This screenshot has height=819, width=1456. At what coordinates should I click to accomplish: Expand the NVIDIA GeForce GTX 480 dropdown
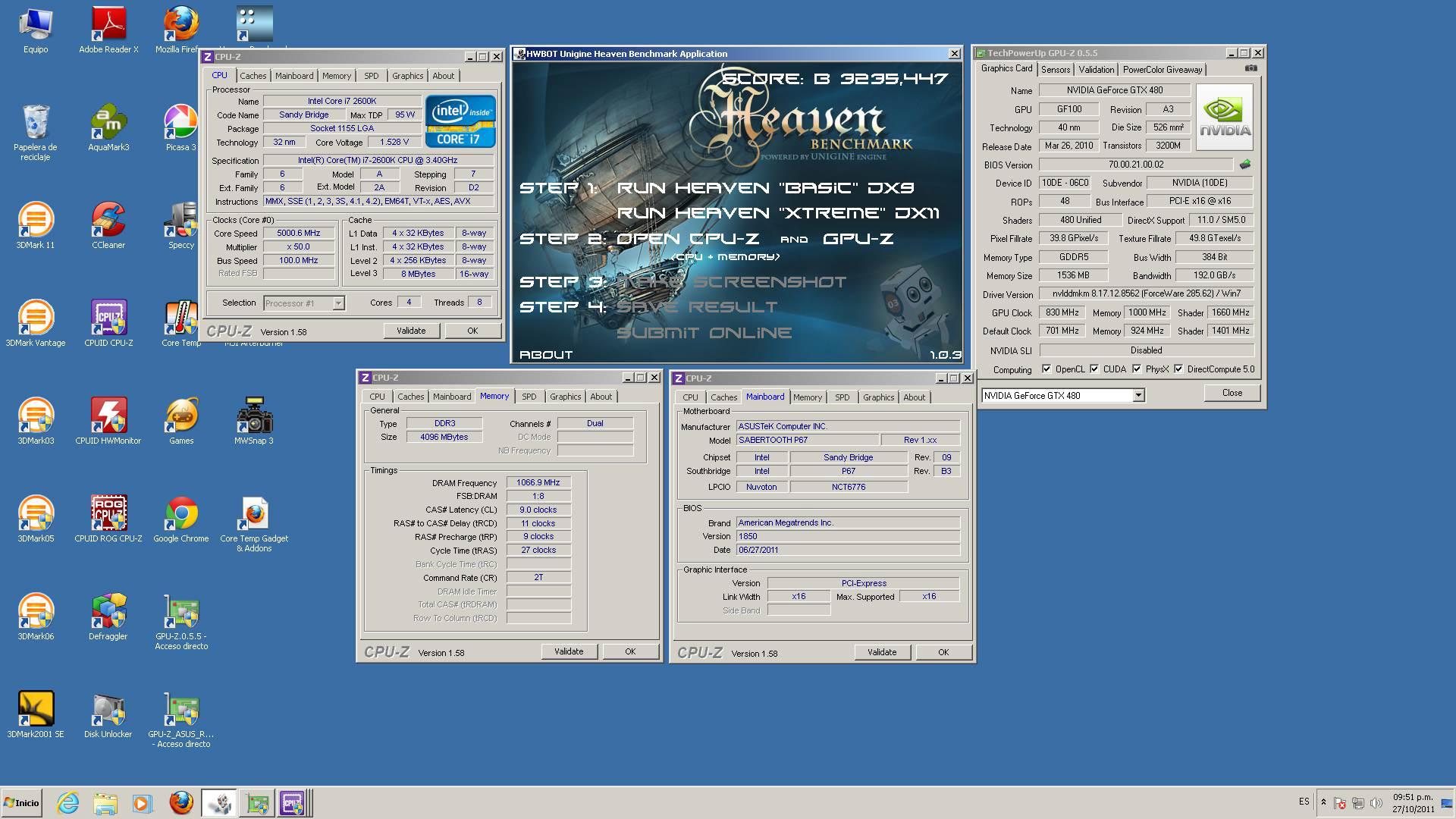point(1138,395)
